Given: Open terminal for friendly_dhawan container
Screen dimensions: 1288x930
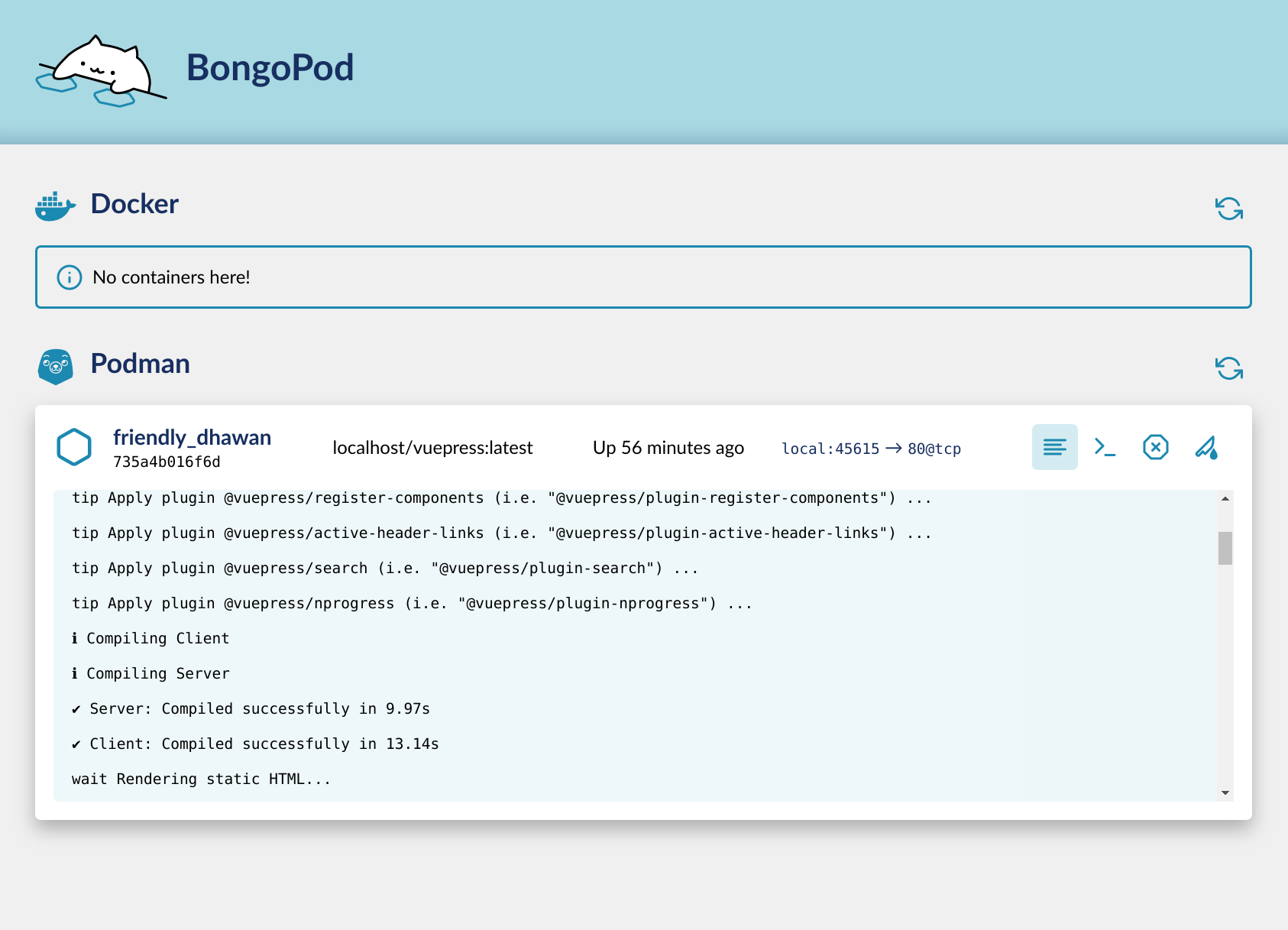Looking at the screenshot, I should coord(1105,447).
